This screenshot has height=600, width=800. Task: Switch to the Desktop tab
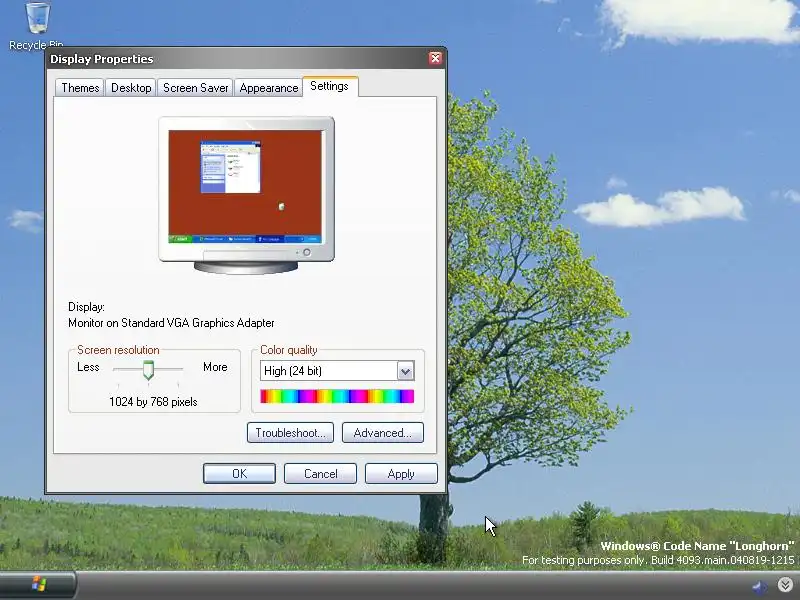click(131, 88)
